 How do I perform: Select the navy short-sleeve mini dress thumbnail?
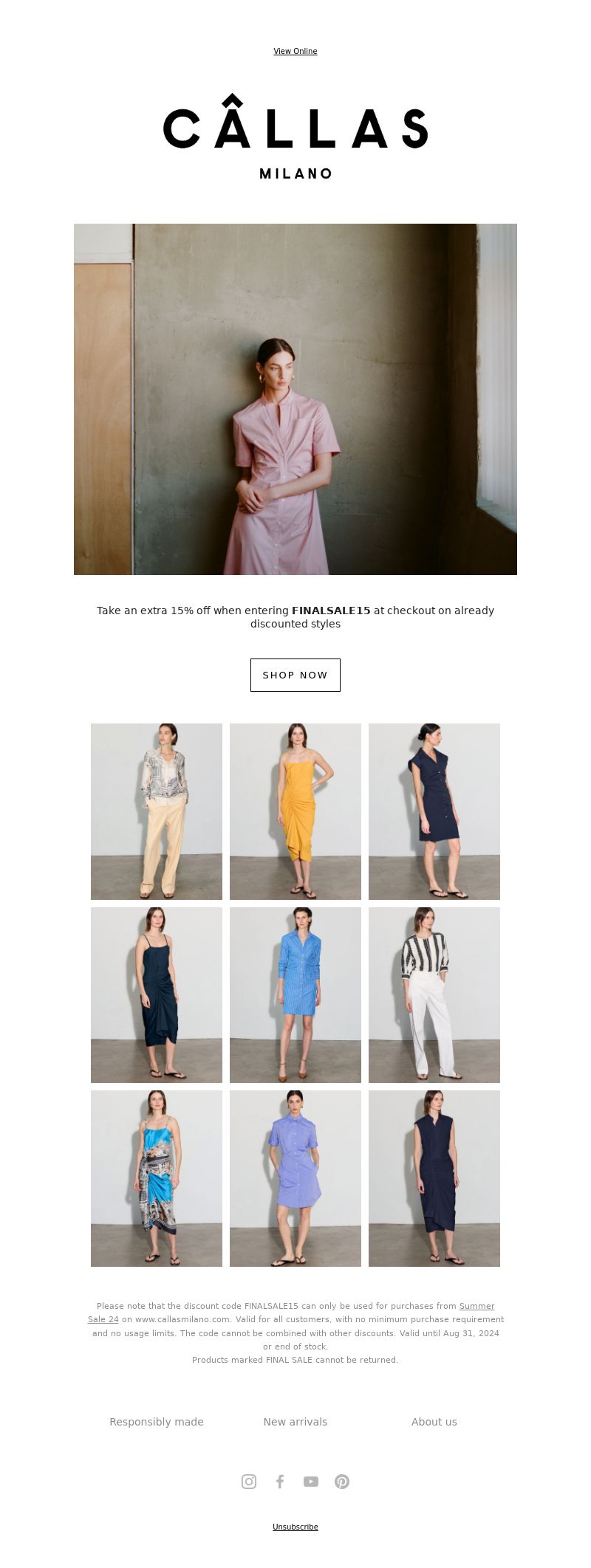[x=434, y=811]
